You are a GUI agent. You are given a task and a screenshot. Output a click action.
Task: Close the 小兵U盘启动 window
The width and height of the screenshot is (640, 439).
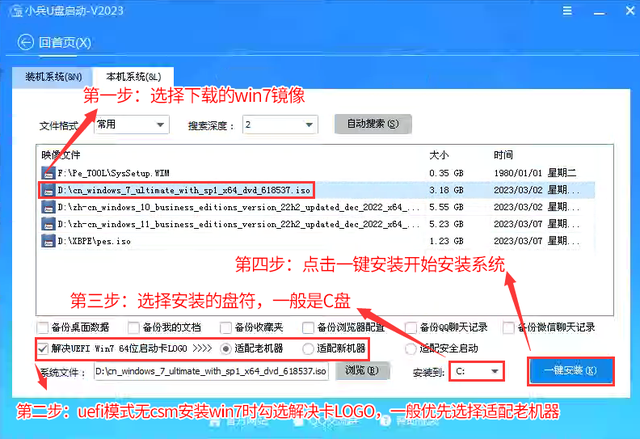pyautogui.click(x=630, y=11)
